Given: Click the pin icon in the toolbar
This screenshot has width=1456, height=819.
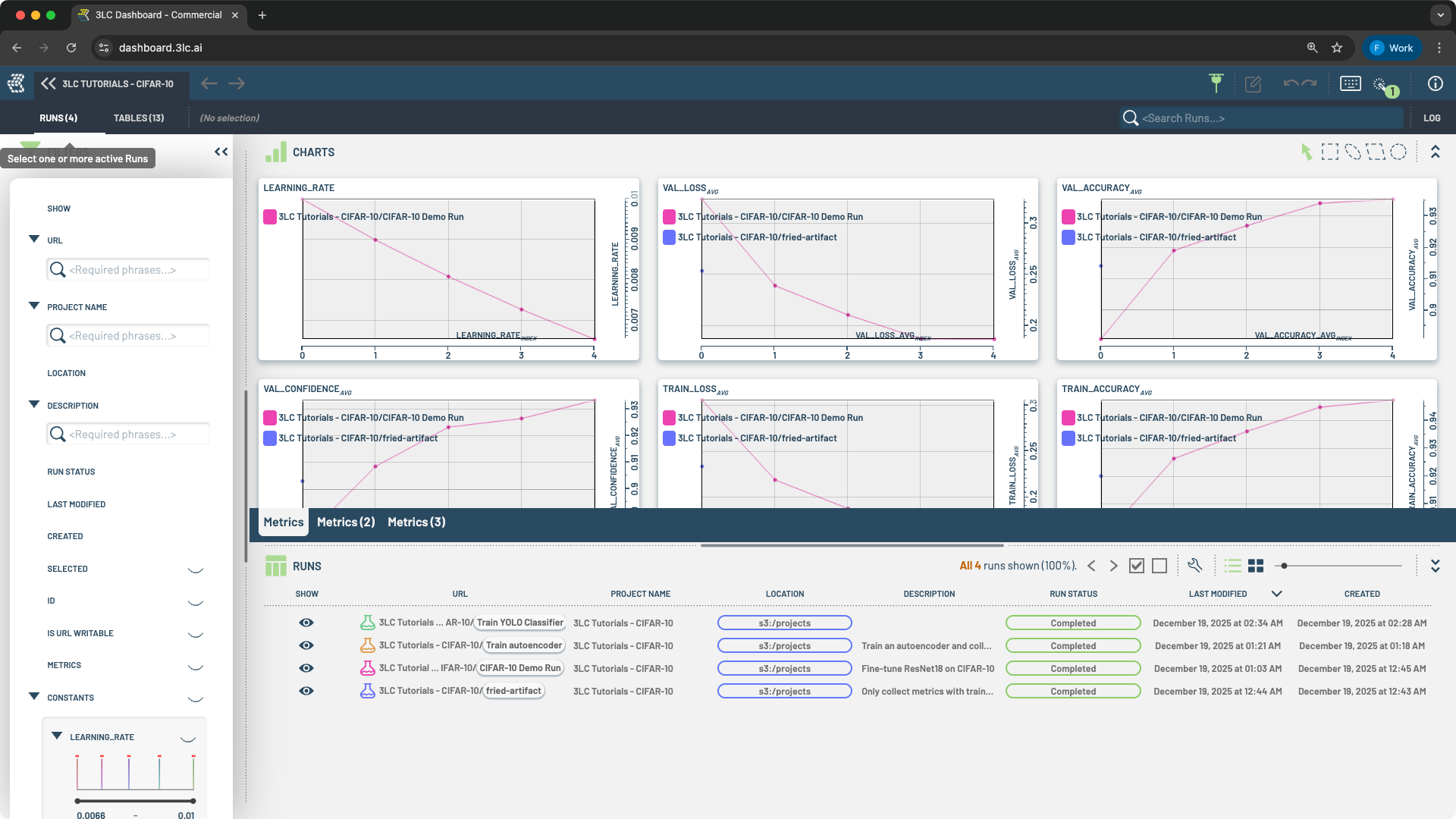Looking at the screenshot, I should 1216,83.
